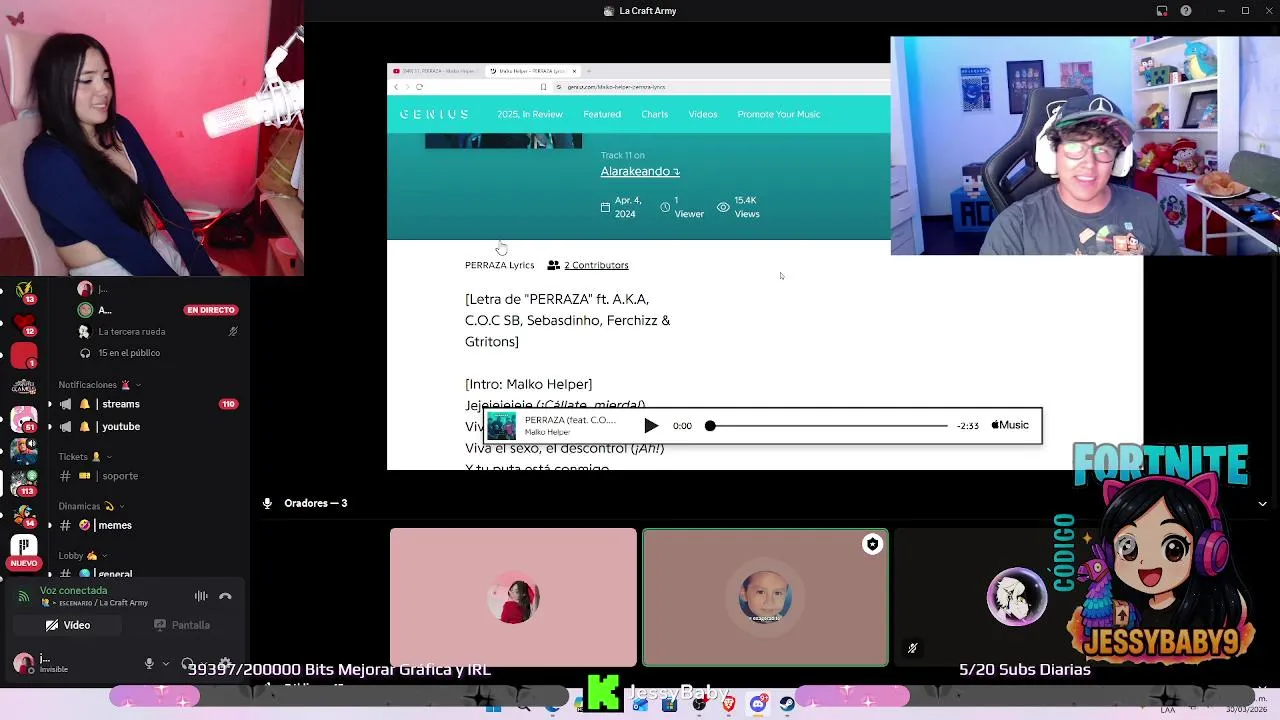Open the server with the 13 badge
1280x720 pixels.
(x=24, y=291)
